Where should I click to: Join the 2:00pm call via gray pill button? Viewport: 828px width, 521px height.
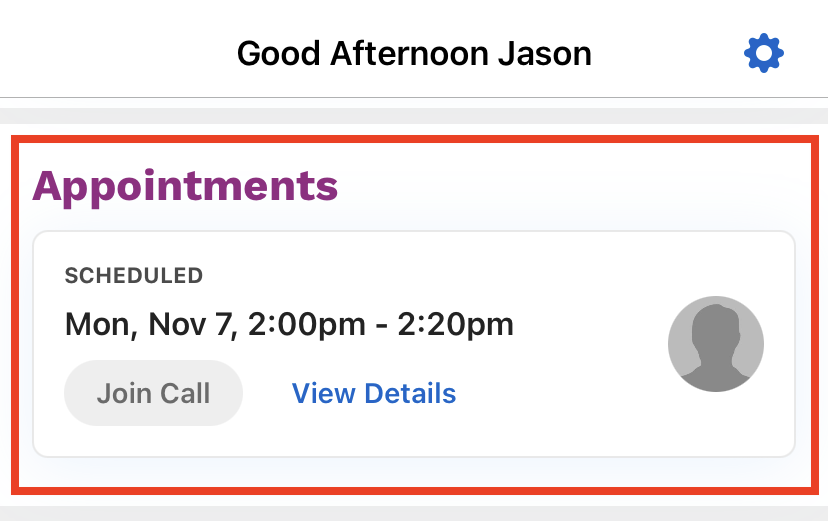pyautogui.click(x=153, y=393)
